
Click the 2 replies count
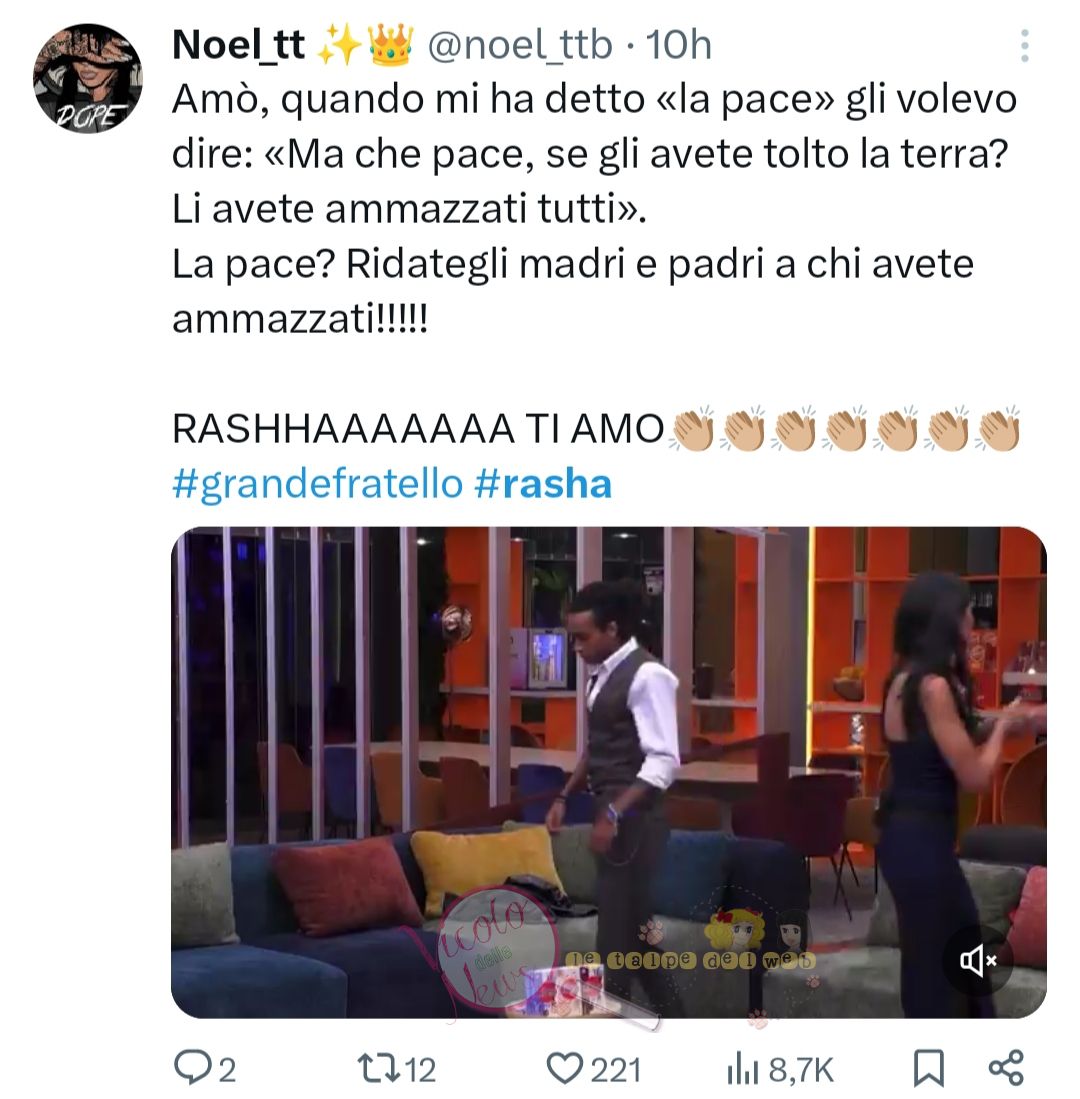point(226,1070)
